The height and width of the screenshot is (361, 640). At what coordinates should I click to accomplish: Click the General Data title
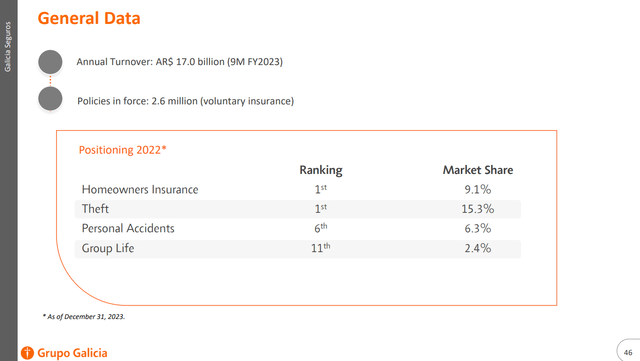pyautogui.click(x=89, y=18)
